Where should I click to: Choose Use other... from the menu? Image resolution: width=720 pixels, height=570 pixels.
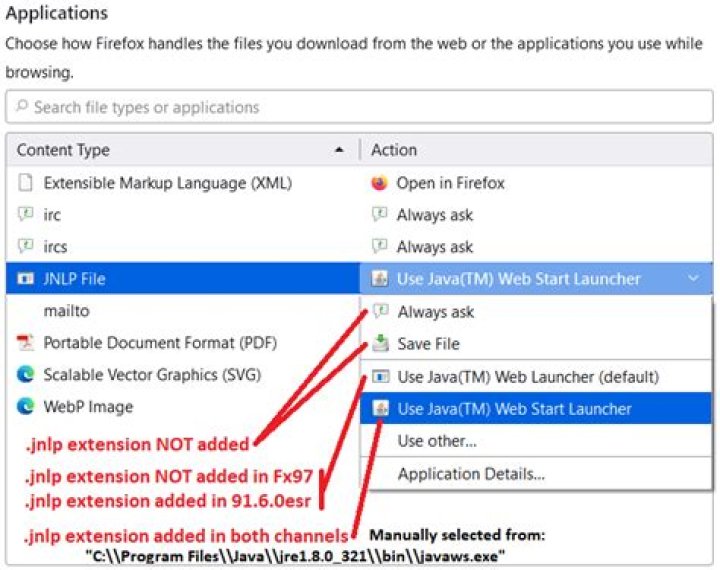437,440
